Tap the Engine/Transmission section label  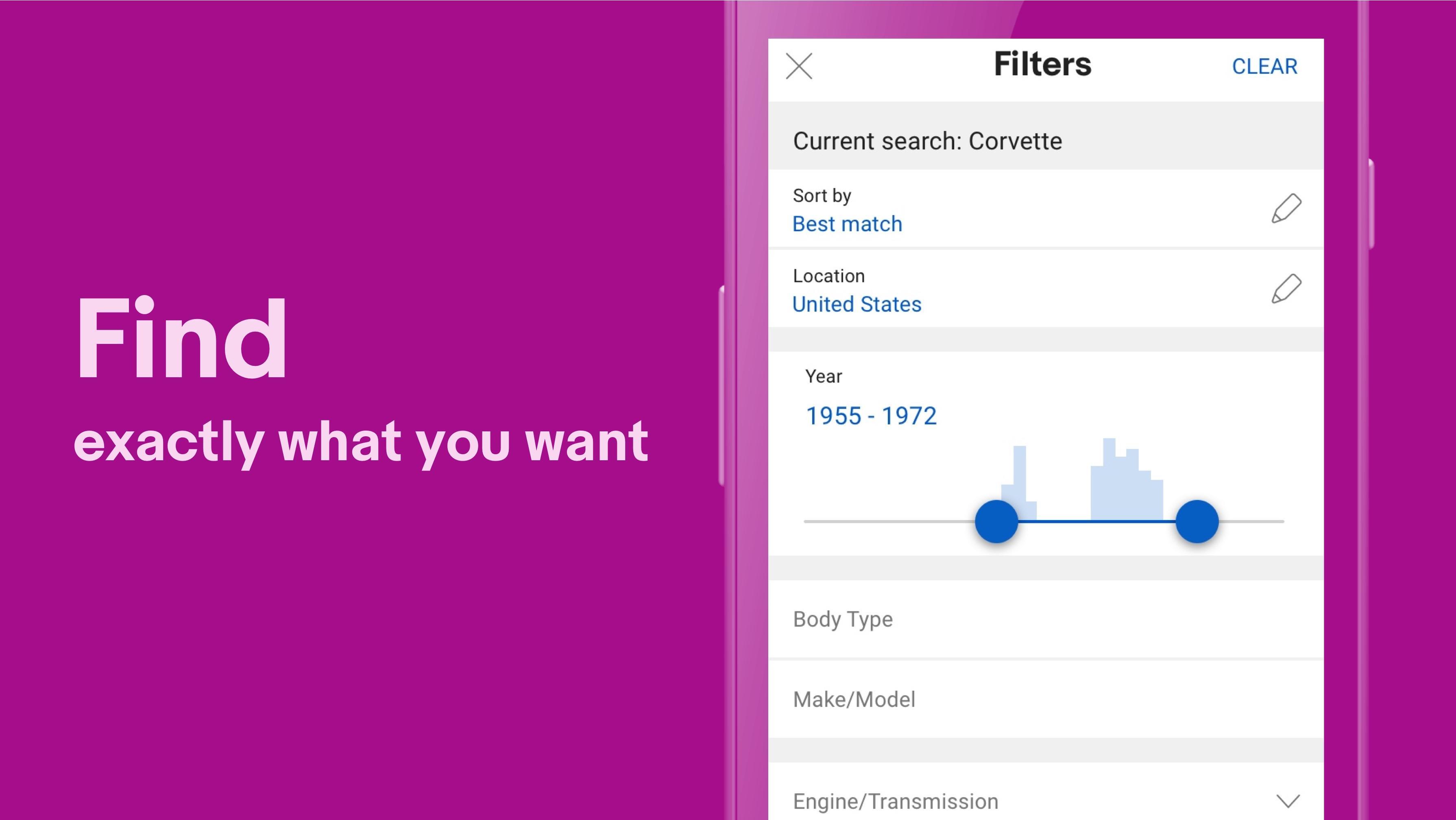coord(895,801)
